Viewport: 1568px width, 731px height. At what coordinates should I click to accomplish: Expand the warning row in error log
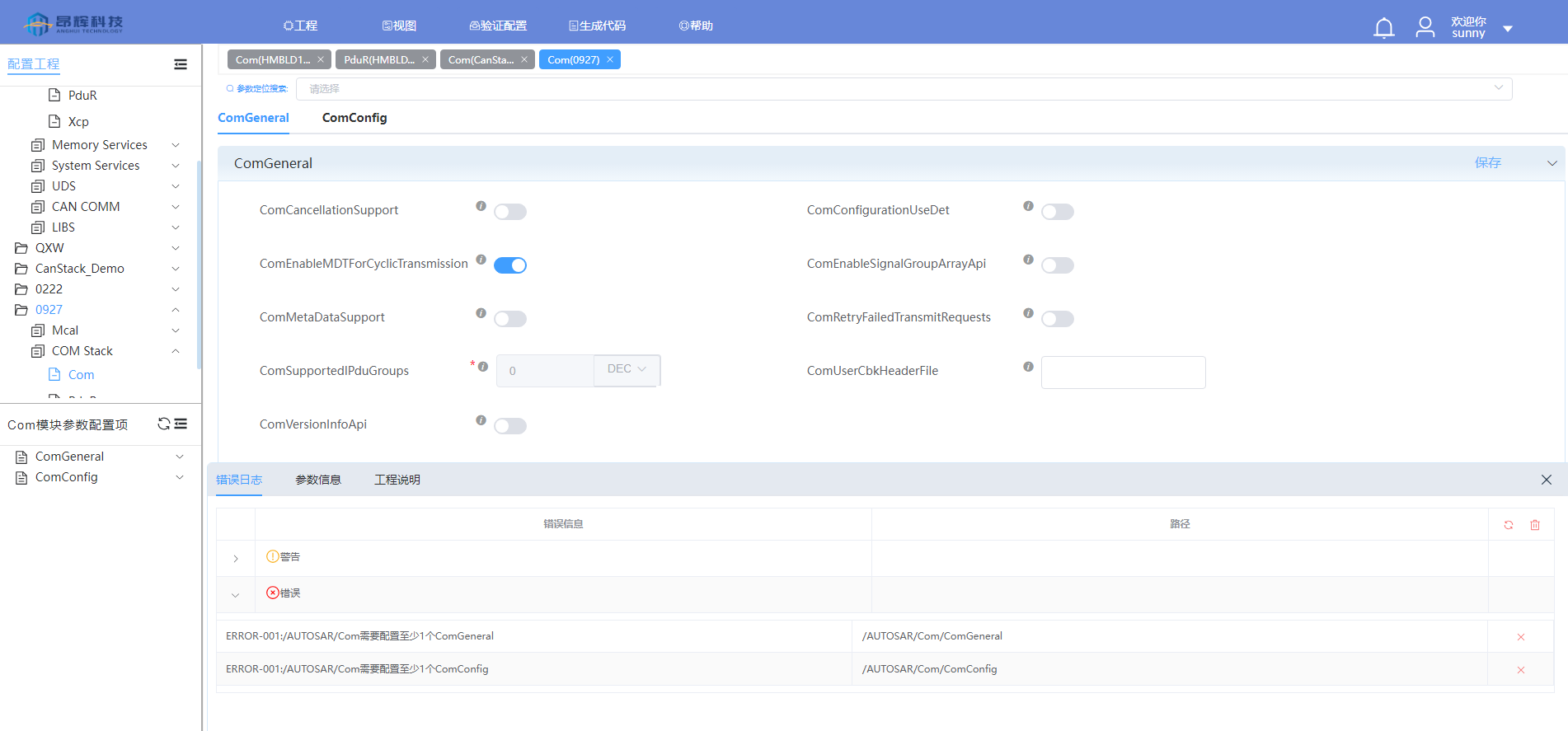(x=236, y=559)
